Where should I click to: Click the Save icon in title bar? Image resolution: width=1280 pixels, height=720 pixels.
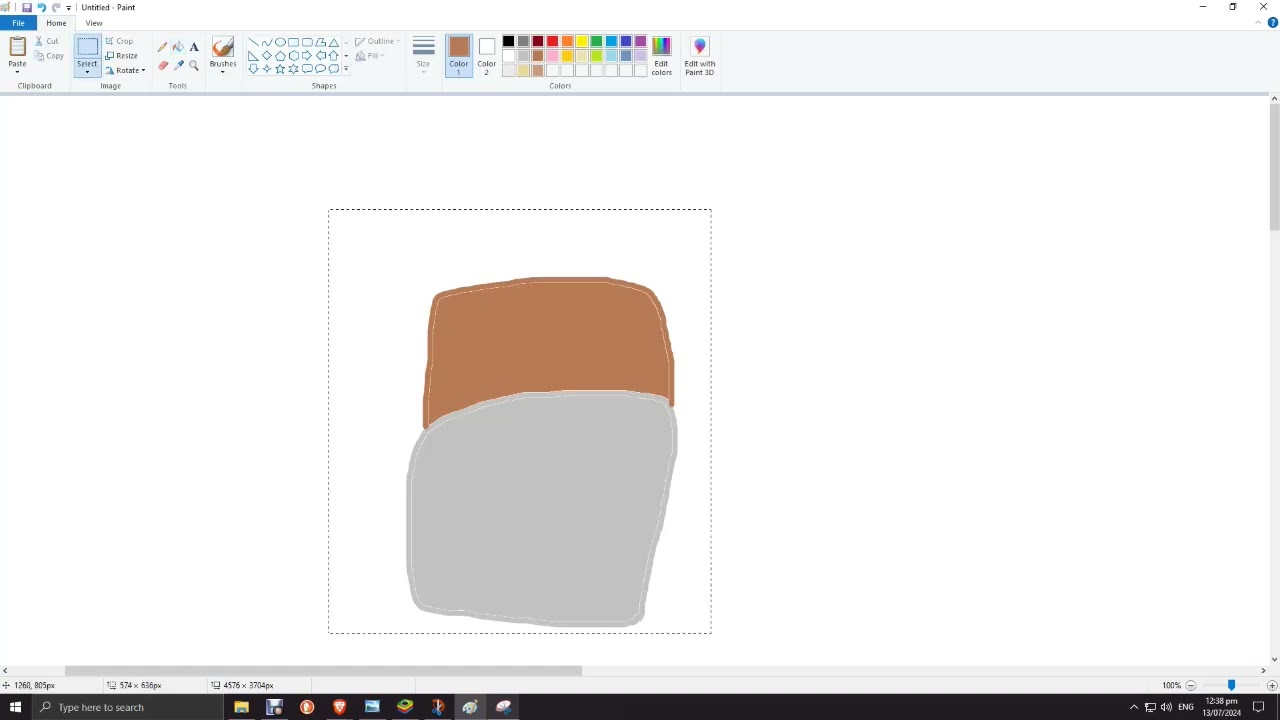[27, 7]
